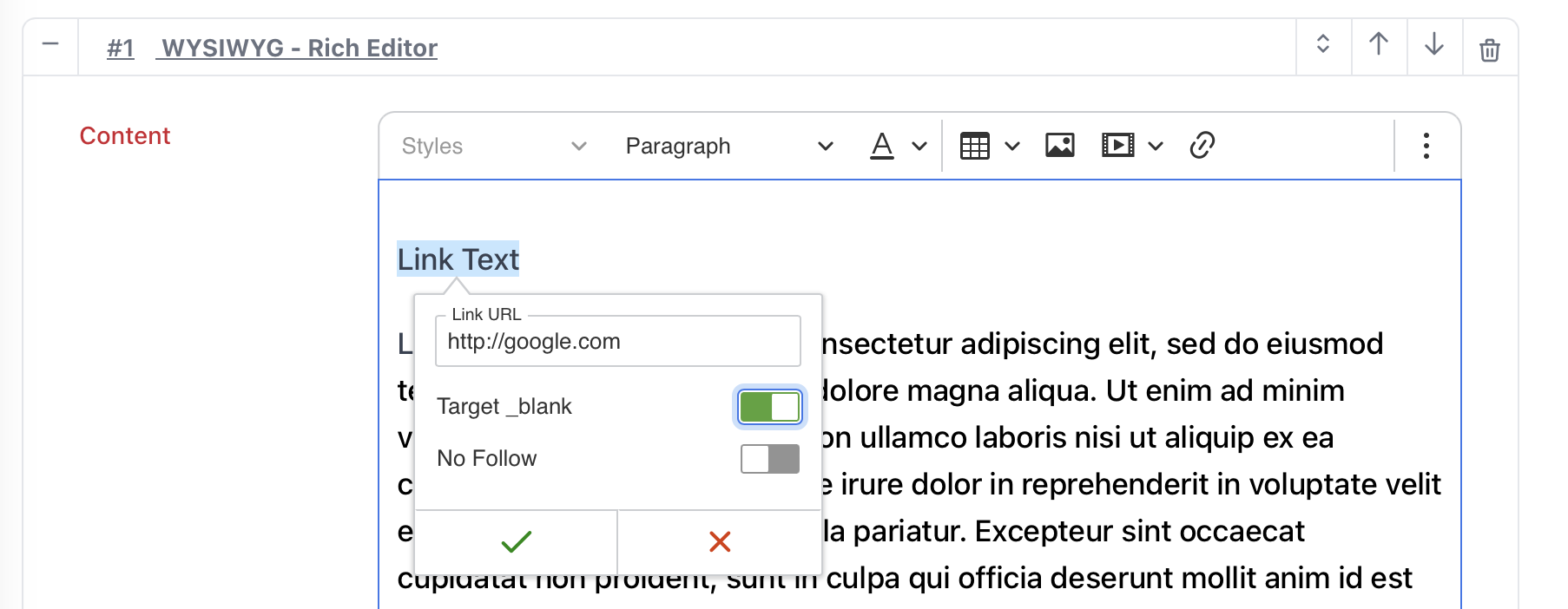The height and width of the screenshot is (609, 1568).
Task: Move block down with the arrow icon
Action: click(1434, 44)
